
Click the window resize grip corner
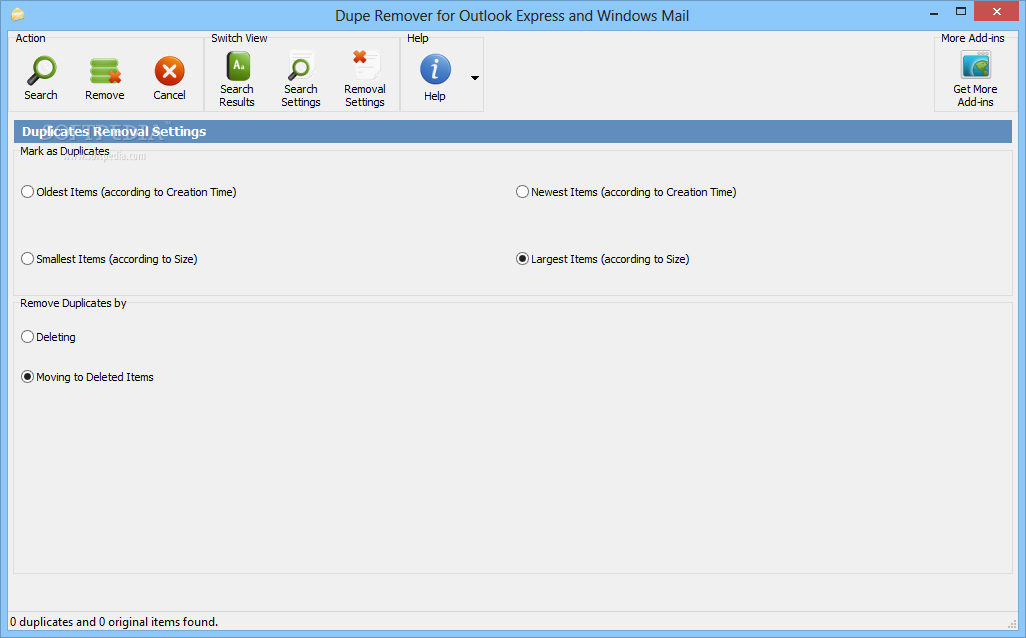coord(1012,624)
